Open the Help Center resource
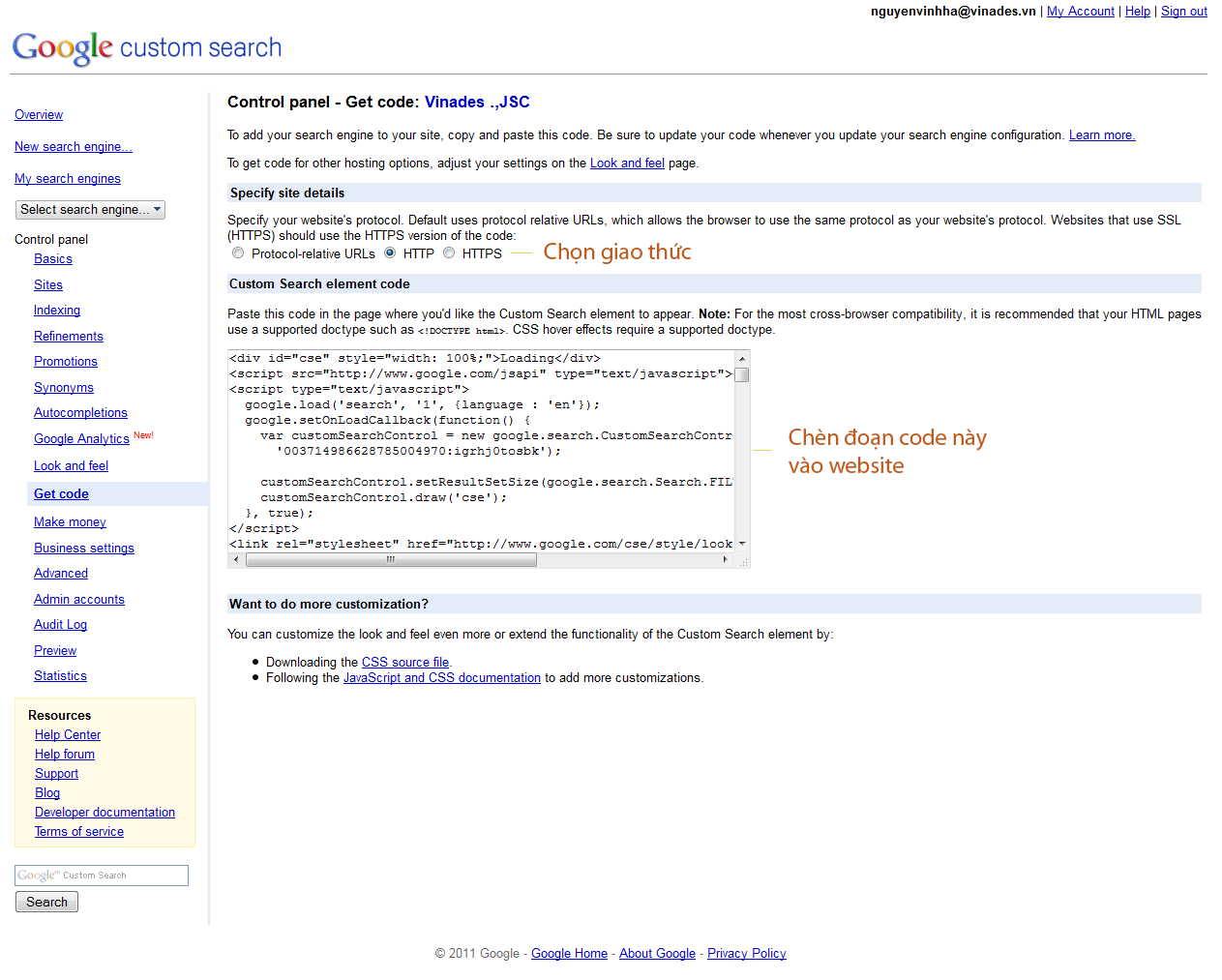 pyautogui.click(x=68, y=735)
